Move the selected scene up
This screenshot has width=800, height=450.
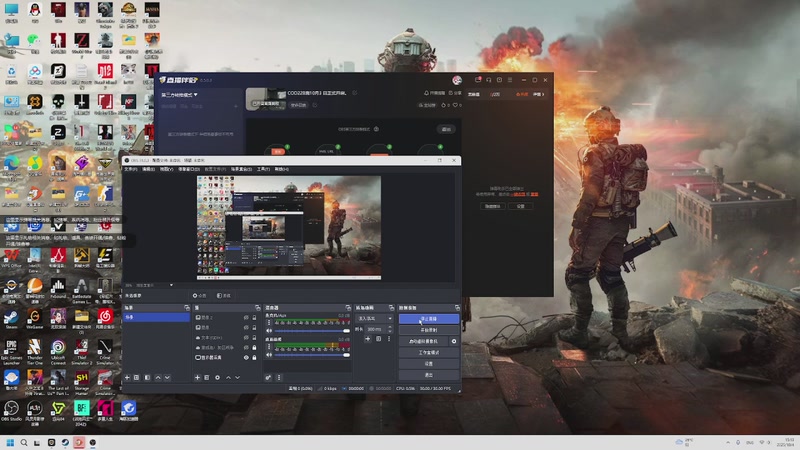[x=158, y=378]
